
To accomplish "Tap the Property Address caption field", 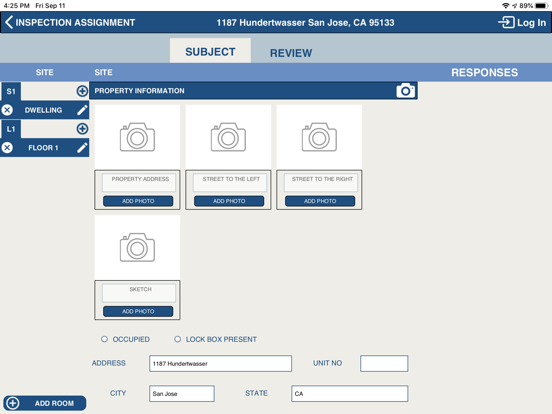I will click(139, 182).
